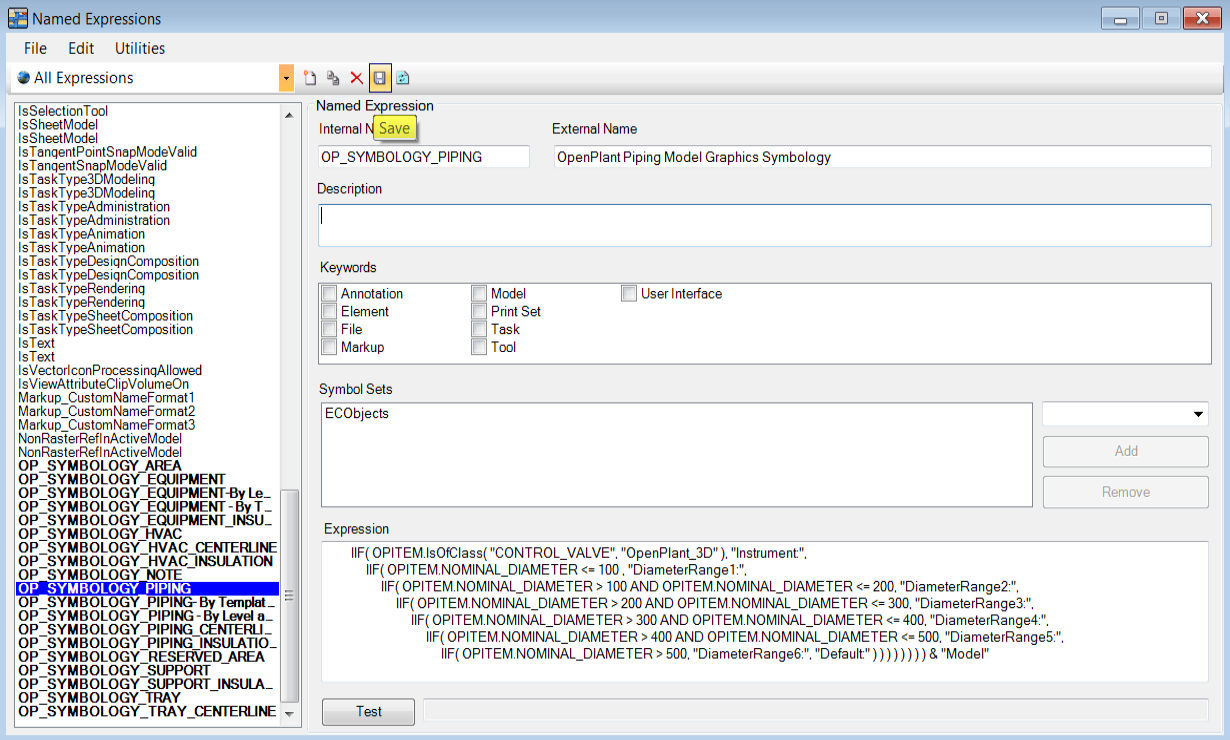
Task: Select IsViewAttributeClipVolumeOn in the list
Action: click(x=103, y=384)
